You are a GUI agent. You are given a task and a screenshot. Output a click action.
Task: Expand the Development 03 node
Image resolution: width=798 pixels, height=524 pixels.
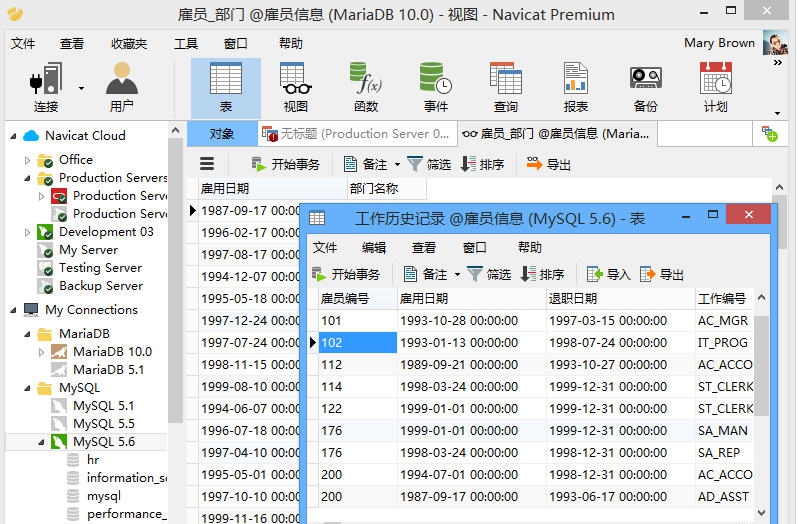pos(27,232)
